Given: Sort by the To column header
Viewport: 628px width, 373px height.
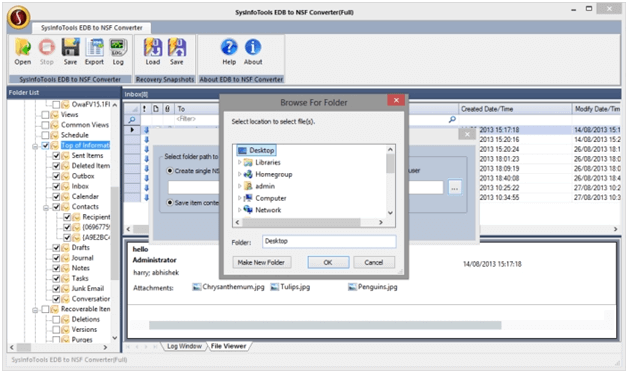Looking at the screenshot, I should [x=196, y=109].
